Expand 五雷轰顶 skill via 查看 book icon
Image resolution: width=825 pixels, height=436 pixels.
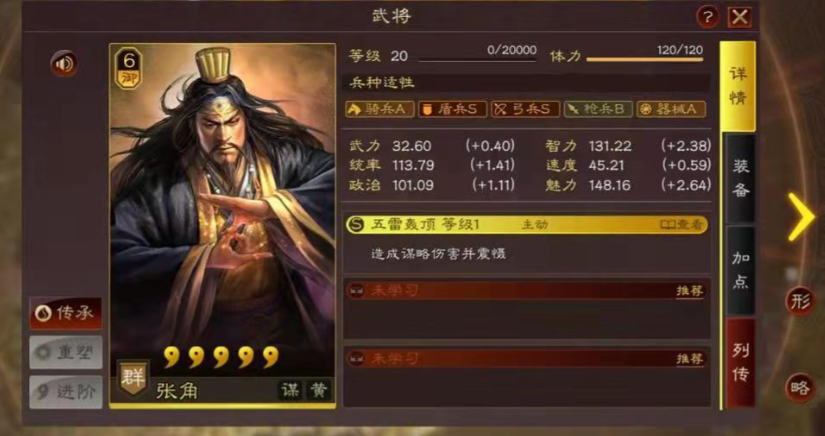click(681, 225)
